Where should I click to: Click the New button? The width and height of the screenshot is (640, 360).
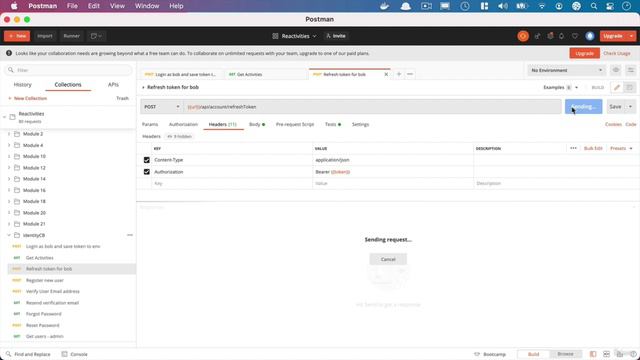pos(17,36)
